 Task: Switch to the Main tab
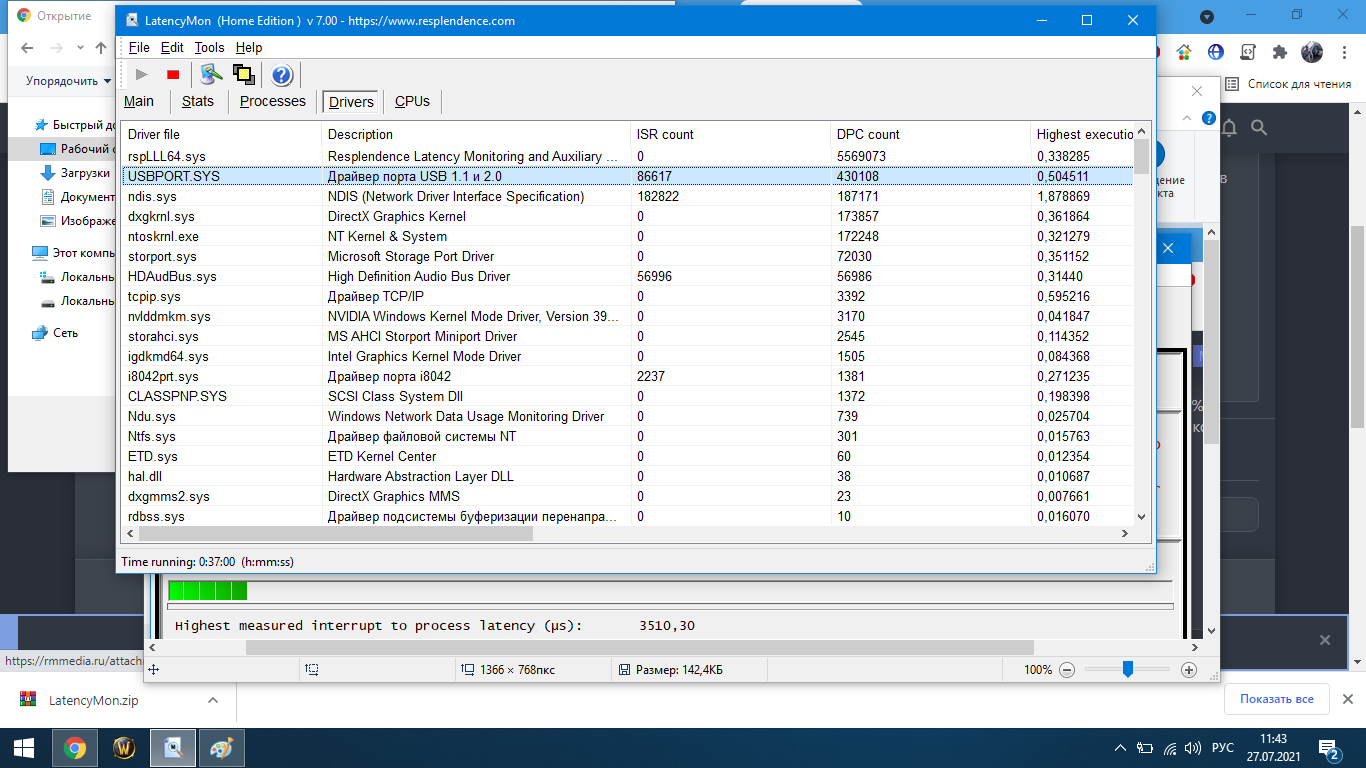point(139,101)
